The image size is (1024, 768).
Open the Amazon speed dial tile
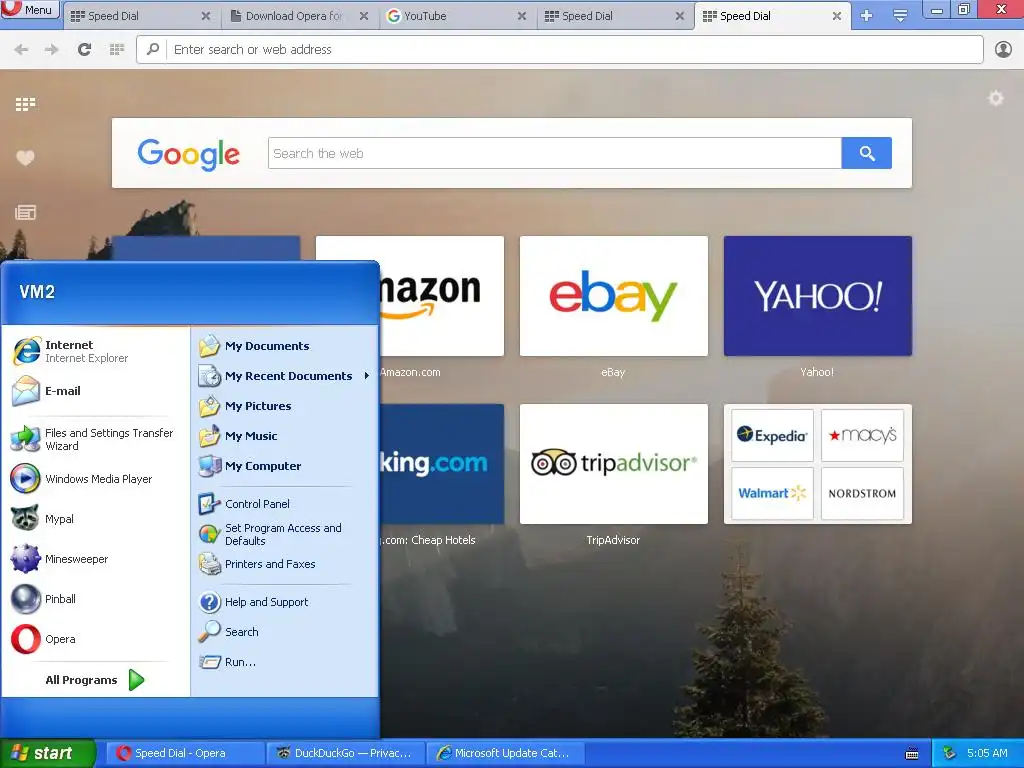[x=441, y=296]
